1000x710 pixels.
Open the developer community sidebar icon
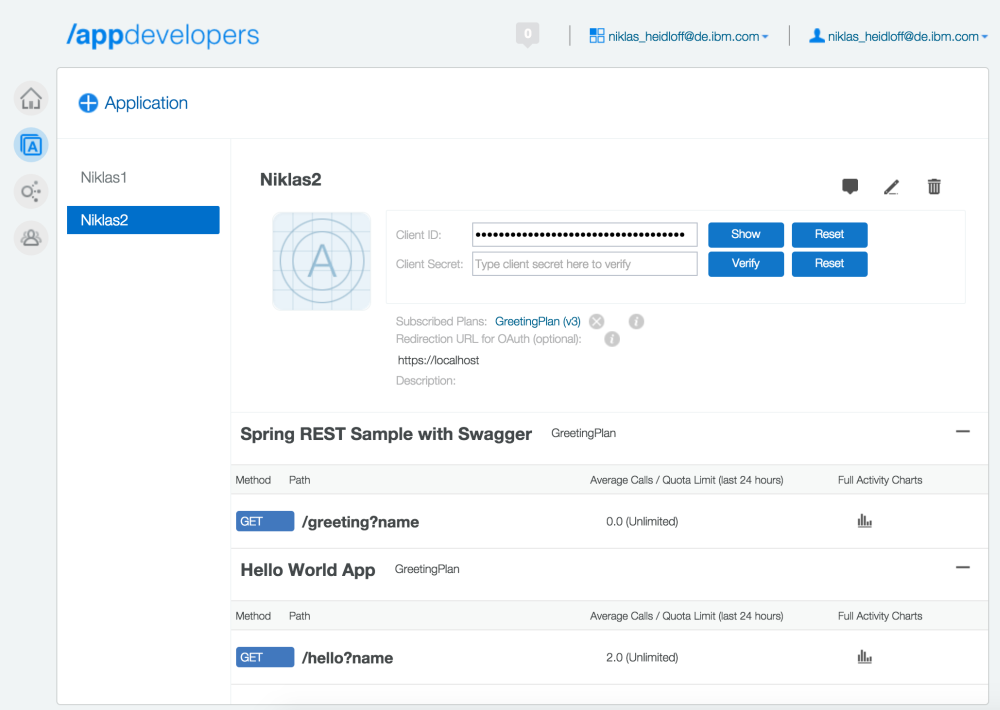(x=31, y=237)
